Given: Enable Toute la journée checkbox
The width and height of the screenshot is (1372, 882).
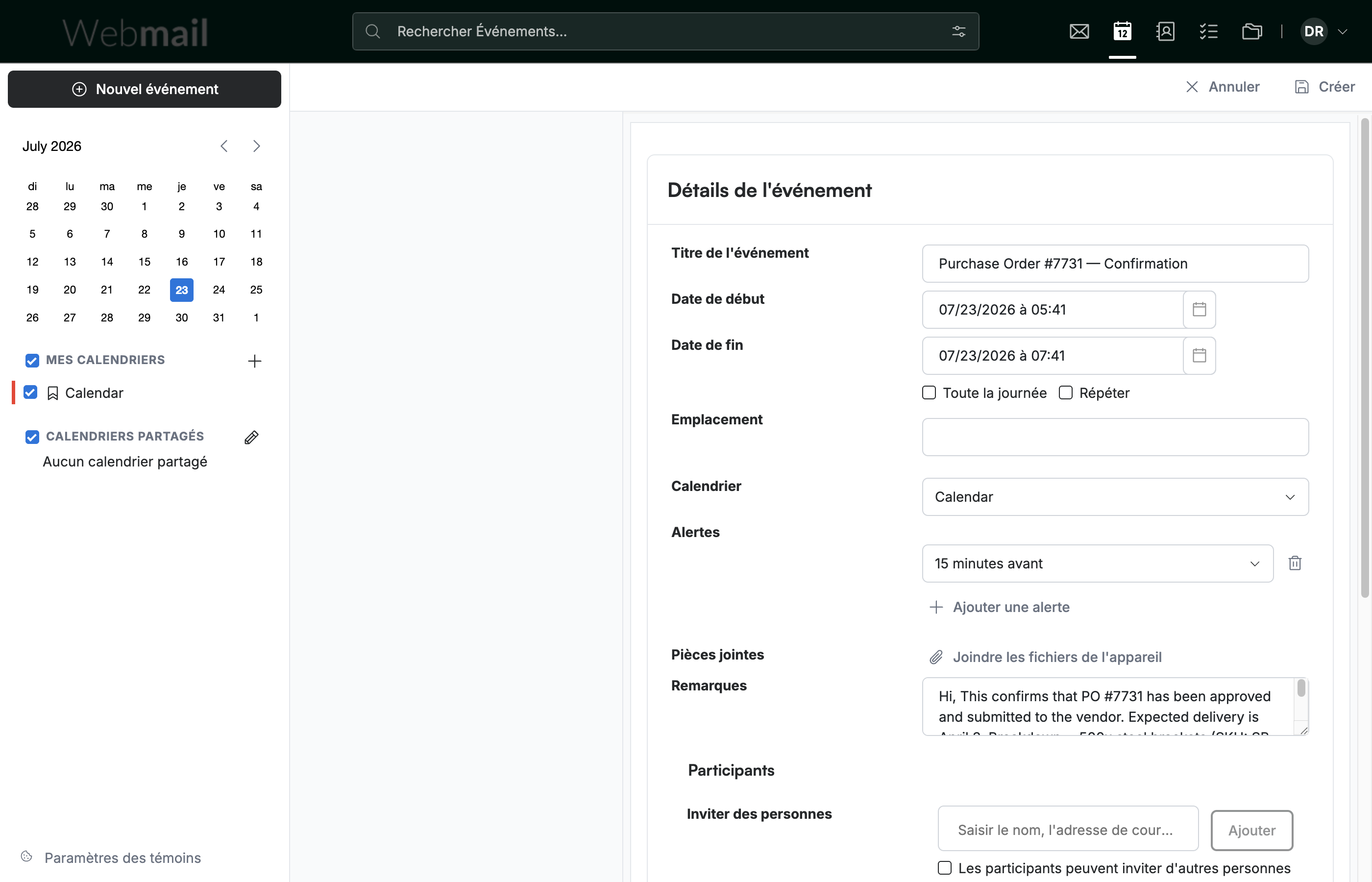Looking at the screenshot, I should (929, 392).
